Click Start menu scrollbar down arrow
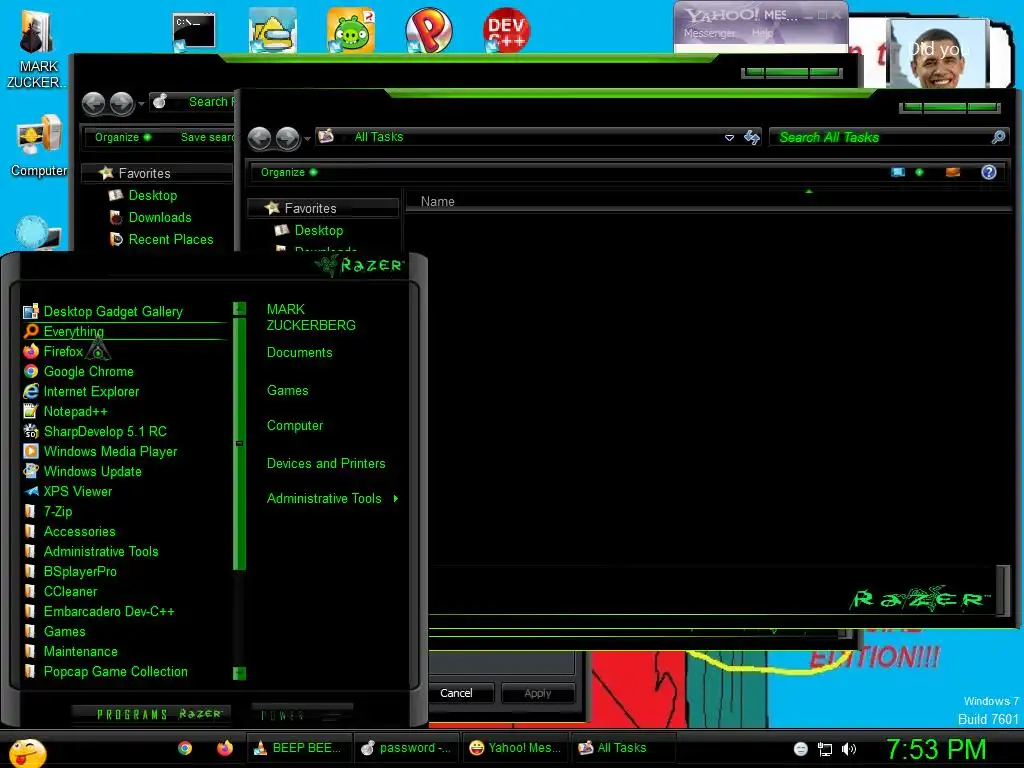The image size is (1024, 768). click(x=240, y=673)
